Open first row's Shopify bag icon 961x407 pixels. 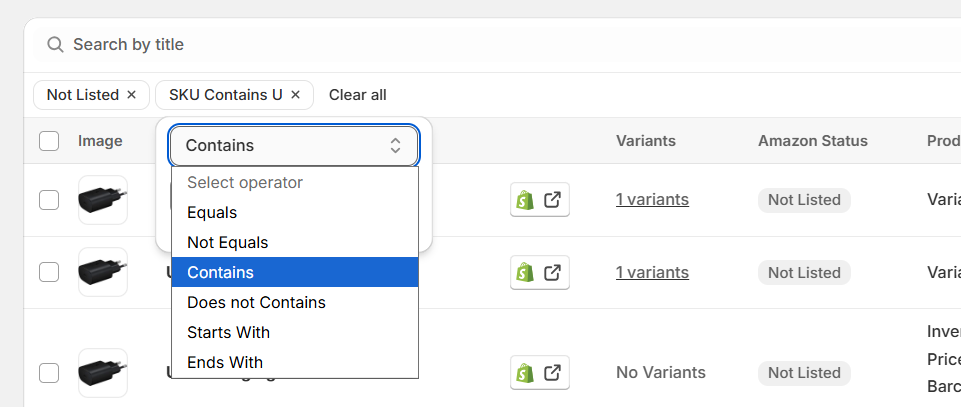click(x=525, y=200)
